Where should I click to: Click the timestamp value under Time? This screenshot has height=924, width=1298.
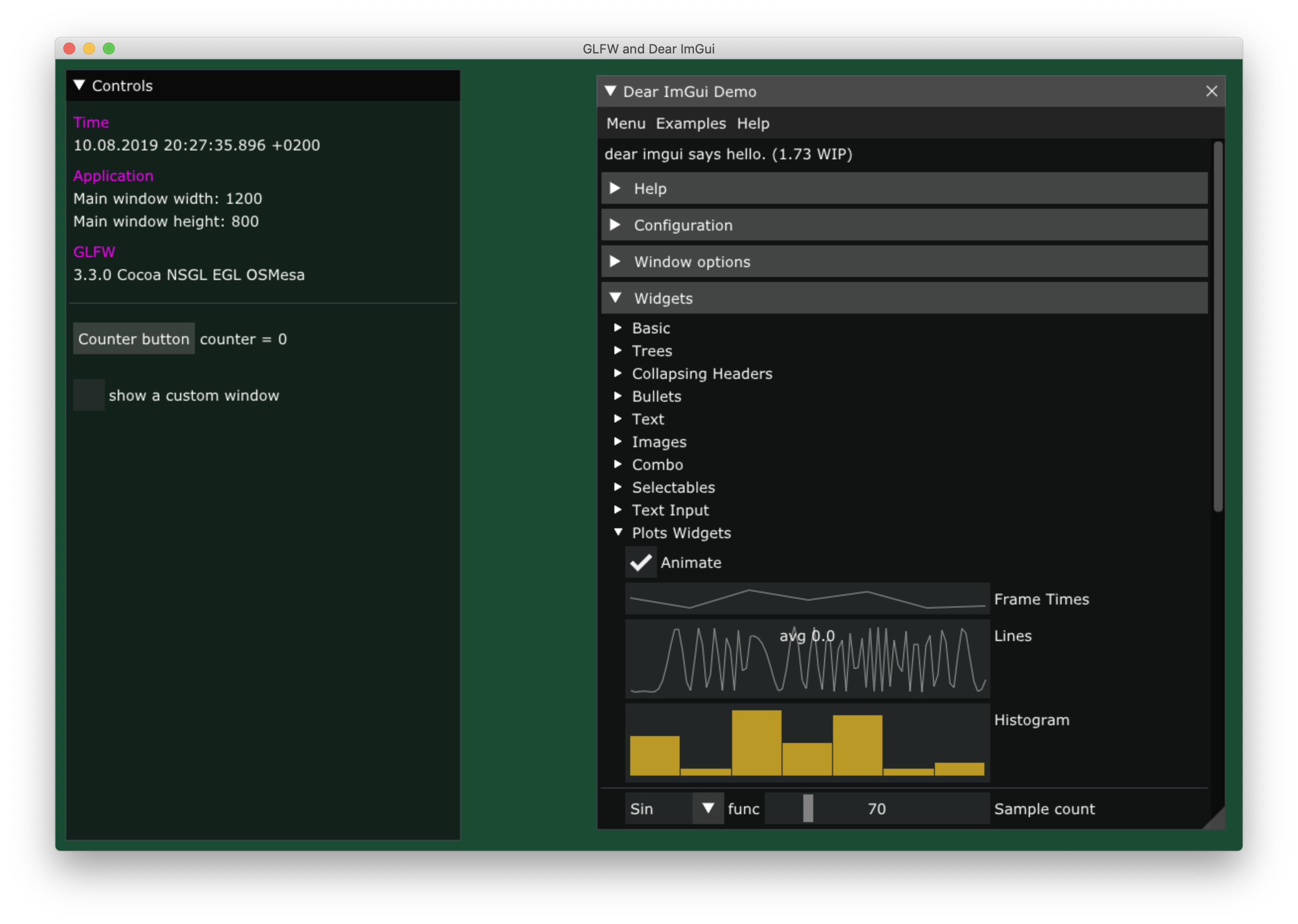click(196, 145)
